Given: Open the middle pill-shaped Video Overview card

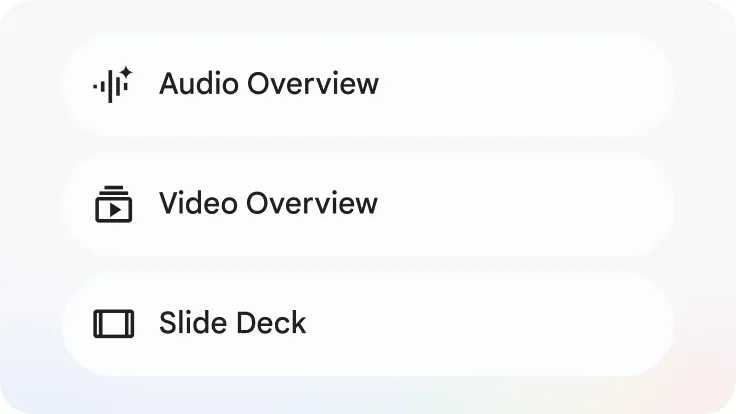Looking at the screenshot, I should pos(368,204).
